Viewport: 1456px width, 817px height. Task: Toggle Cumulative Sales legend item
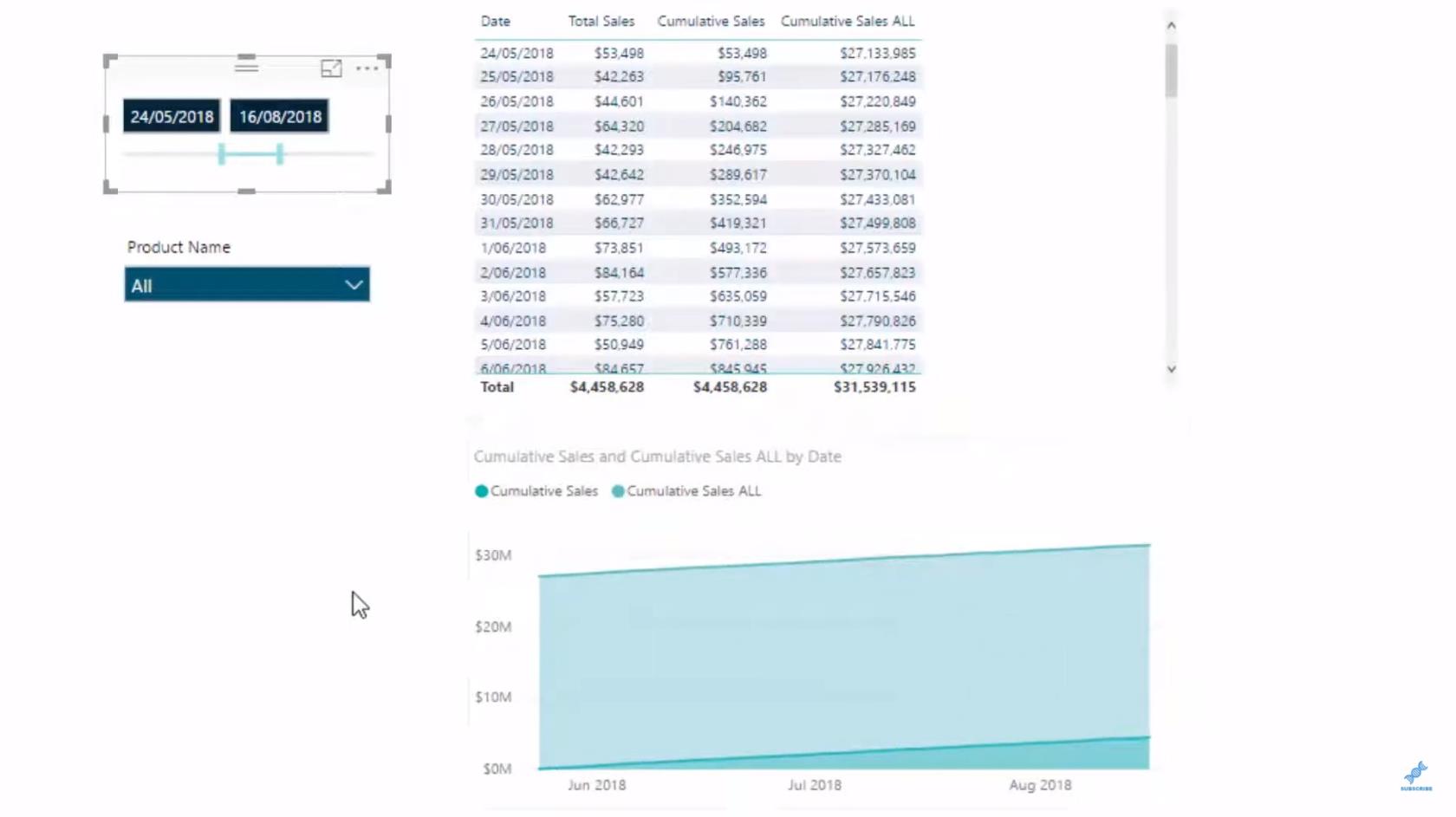coord(536,491)
